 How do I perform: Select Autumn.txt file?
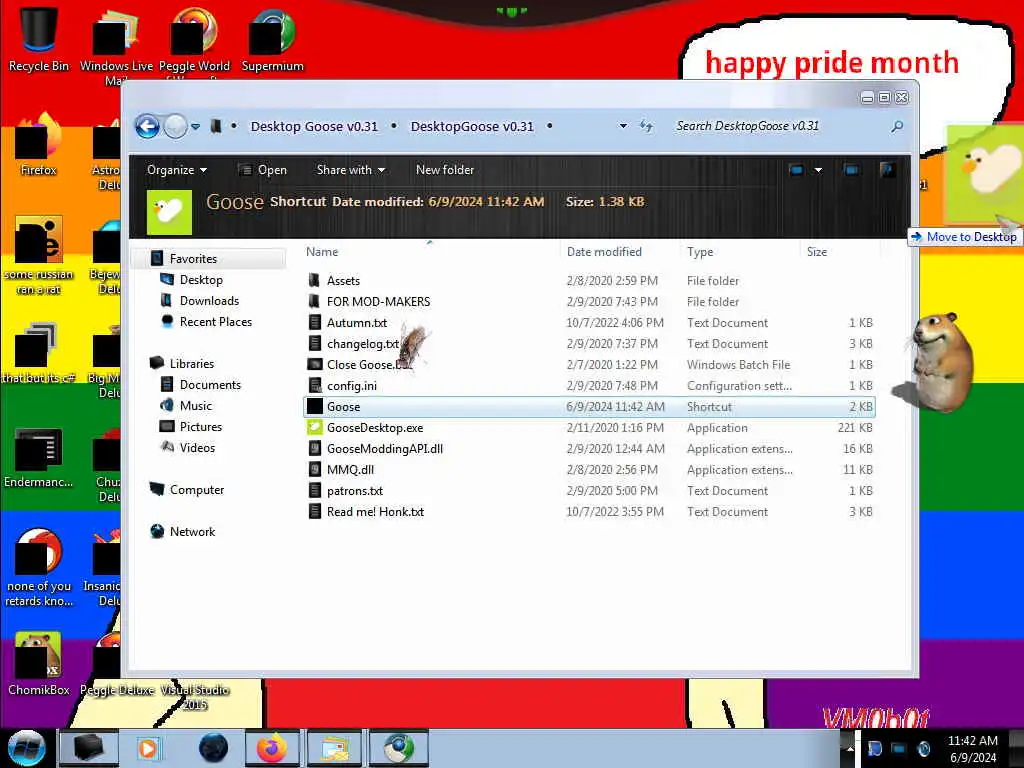[357, 323]
